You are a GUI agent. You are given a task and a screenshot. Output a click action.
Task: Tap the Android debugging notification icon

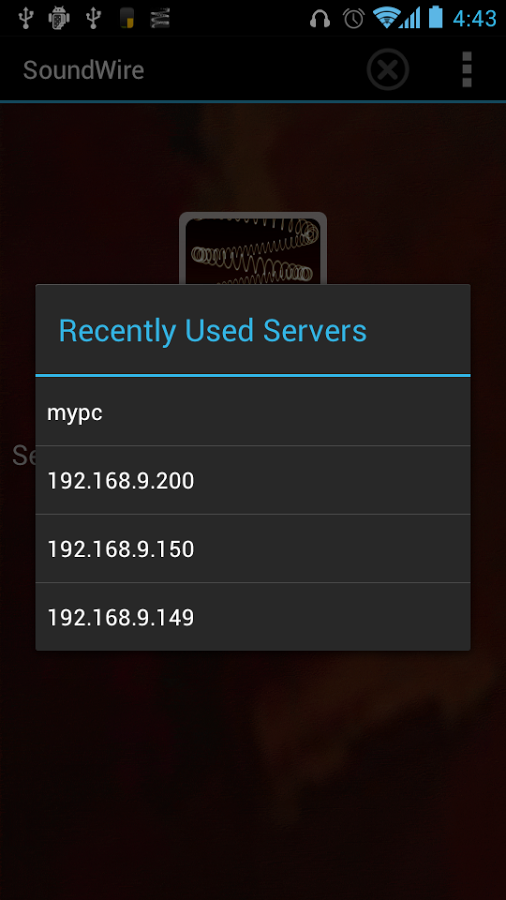pos(59,18)
